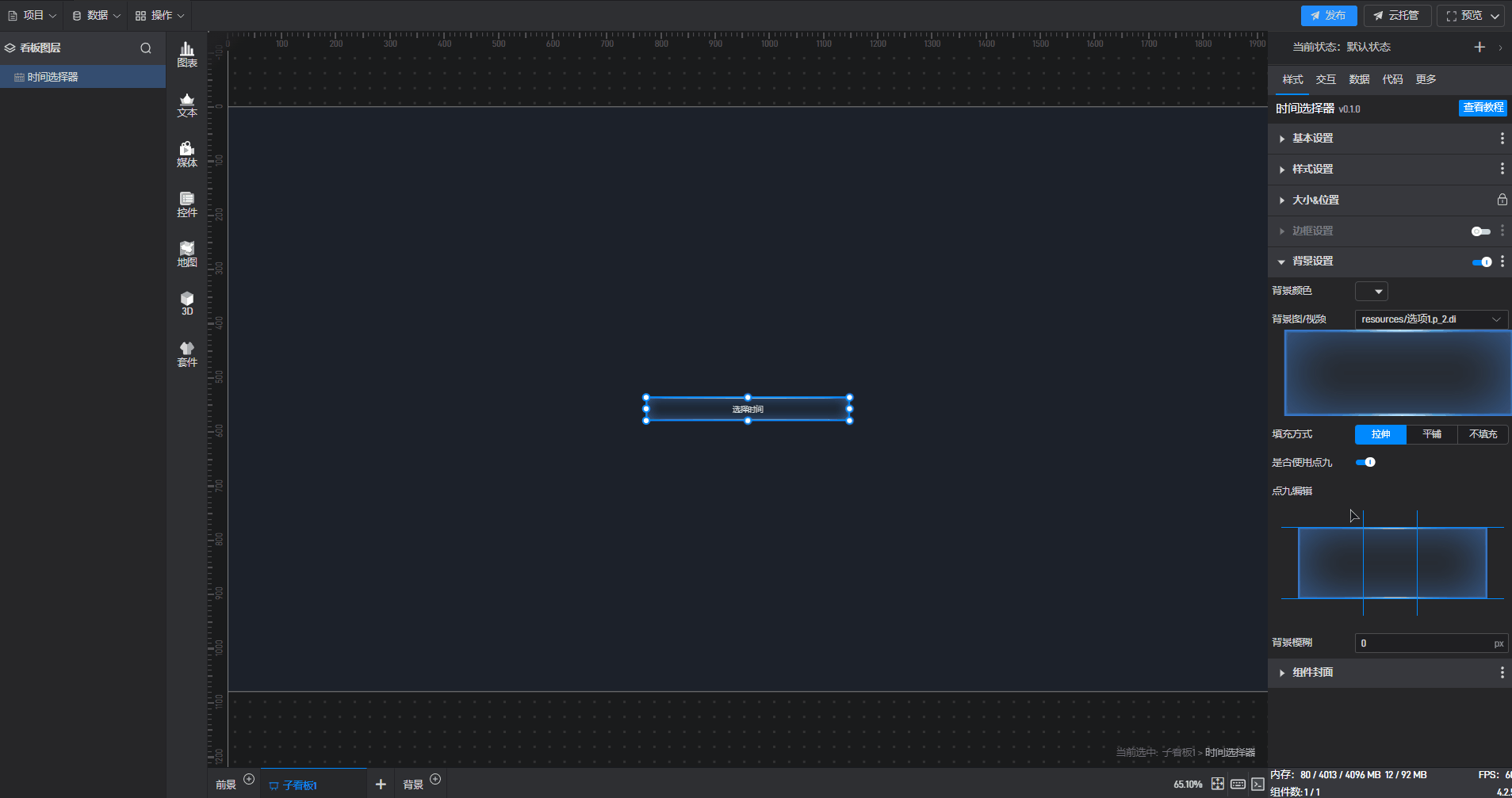Open 组件封面 more options menu
This screenshot has width=1512, height=798.
click(1502, 673)
